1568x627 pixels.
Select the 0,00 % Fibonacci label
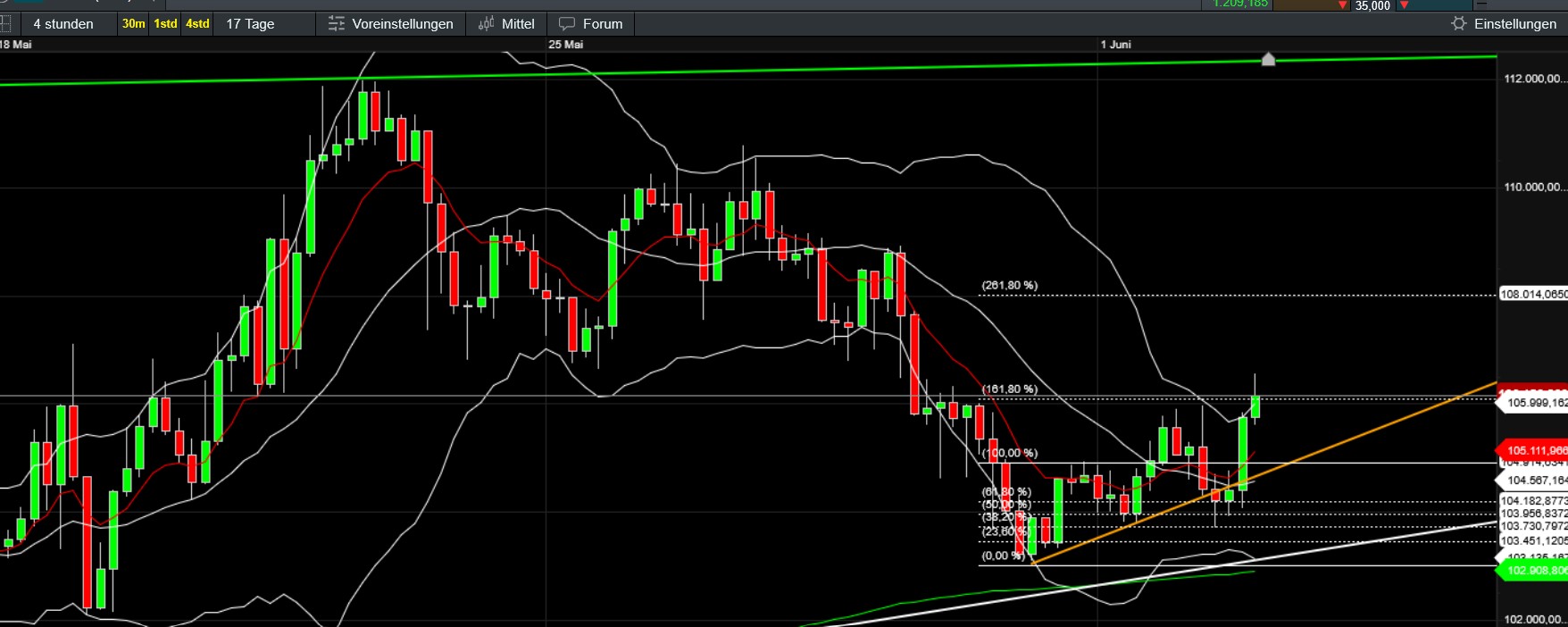point(1003,556)
